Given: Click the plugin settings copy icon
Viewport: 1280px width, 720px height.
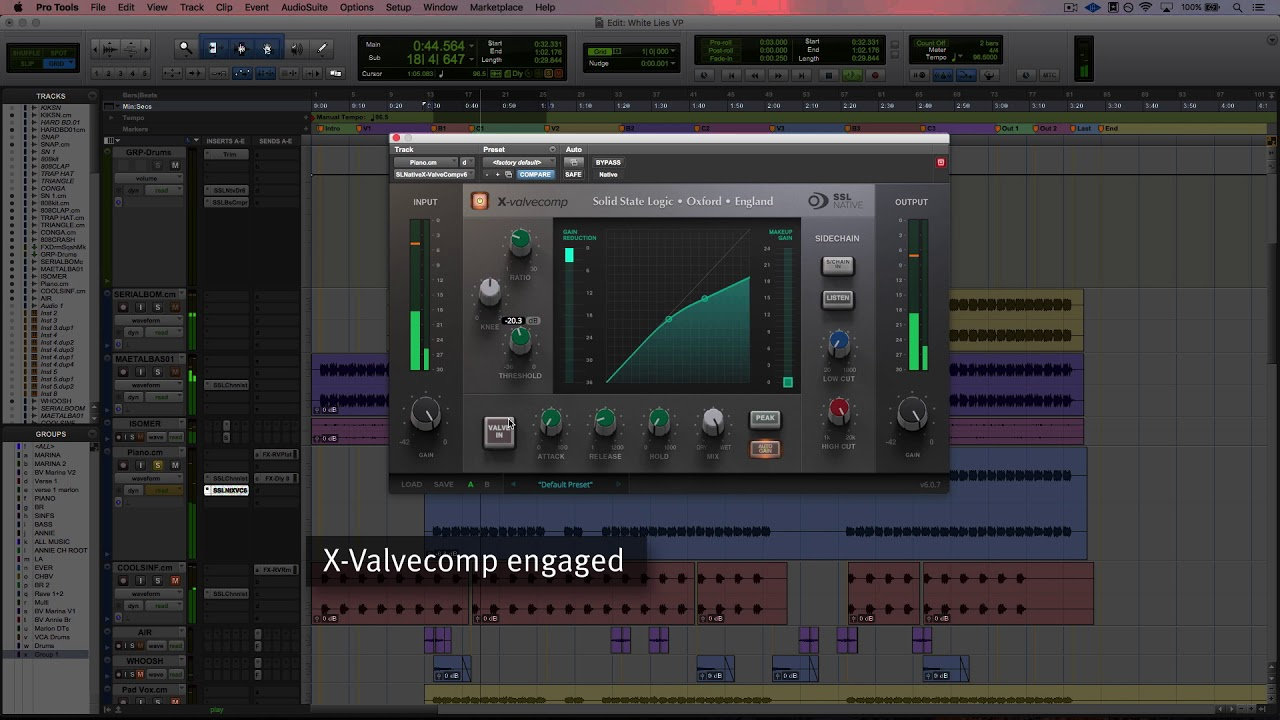Looking at the screenshot, I should (508, 174).
